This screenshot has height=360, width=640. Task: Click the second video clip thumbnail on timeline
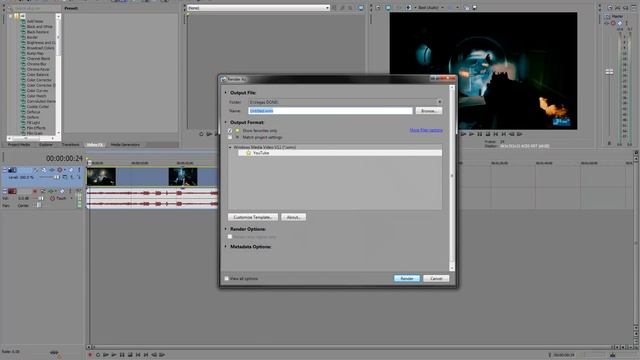pyautogui.click(x=183, y=177)
